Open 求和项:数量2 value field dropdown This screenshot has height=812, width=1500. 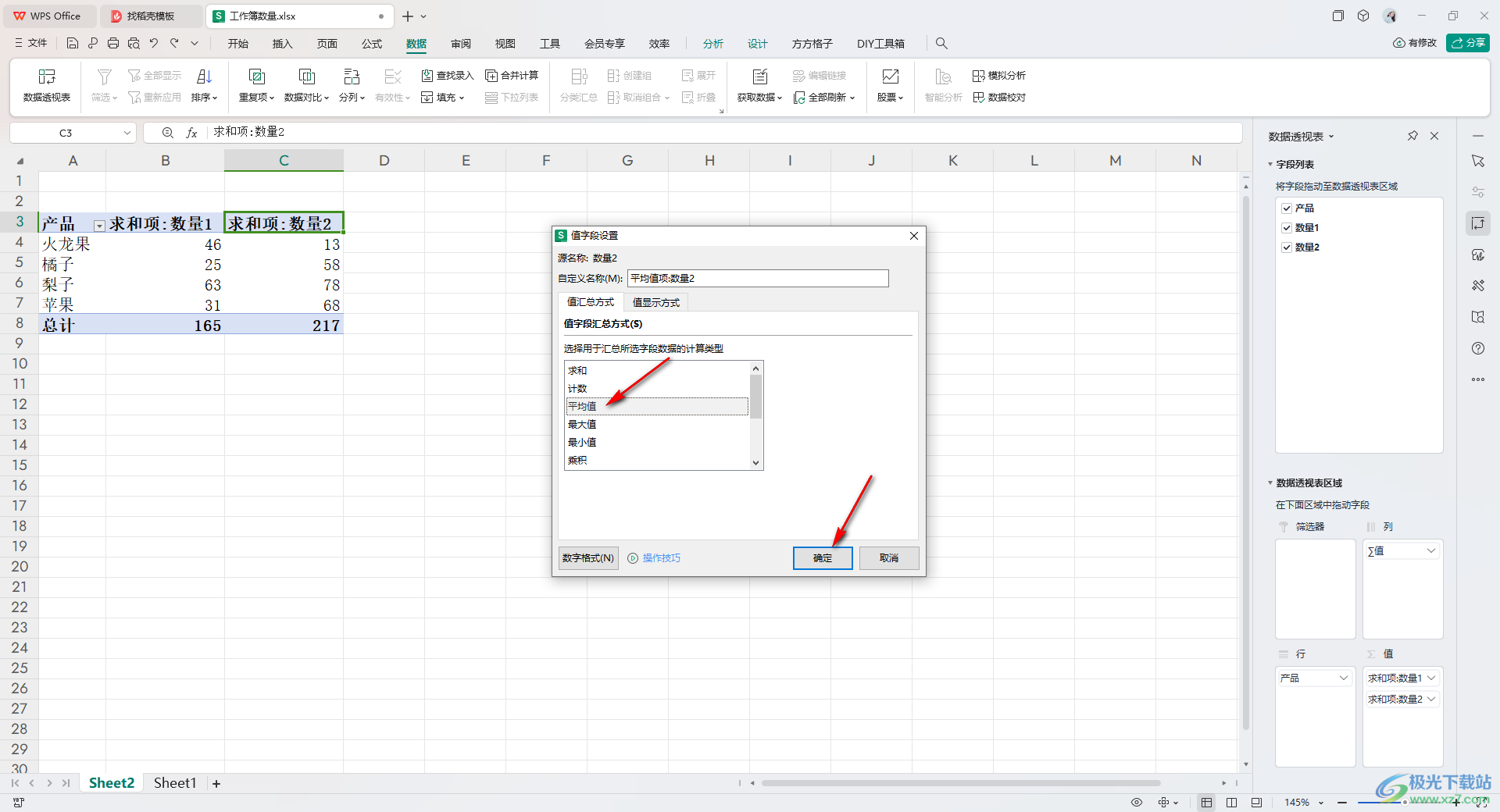coord(1431,699)
